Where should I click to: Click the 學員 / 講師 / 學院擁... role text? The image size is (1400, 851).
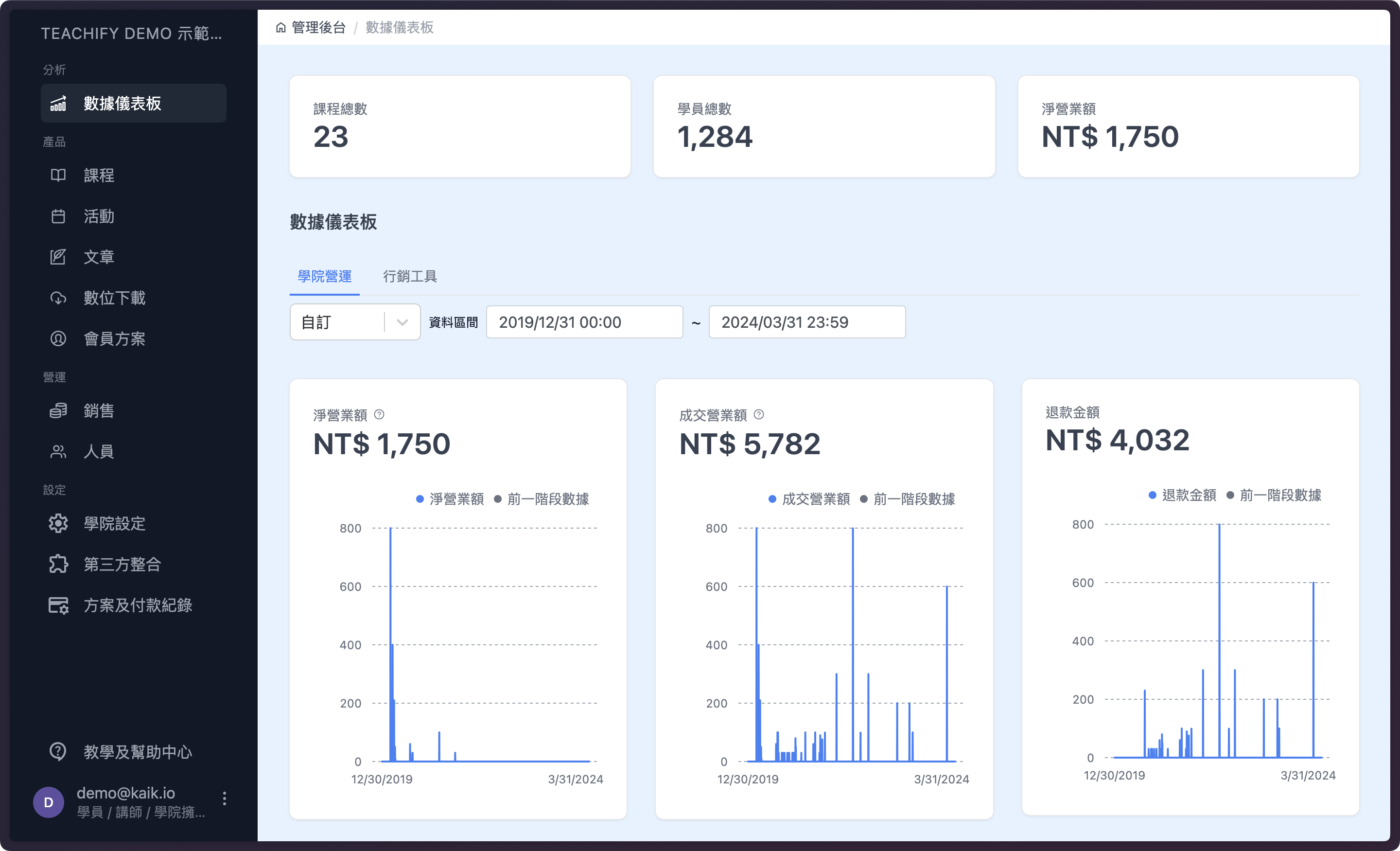coord(141,812)
